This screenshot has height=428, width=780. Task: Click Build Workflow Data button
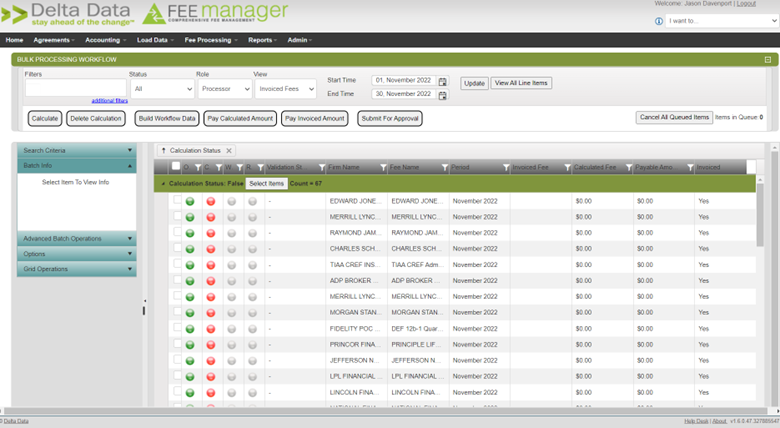tap(167, 118)
